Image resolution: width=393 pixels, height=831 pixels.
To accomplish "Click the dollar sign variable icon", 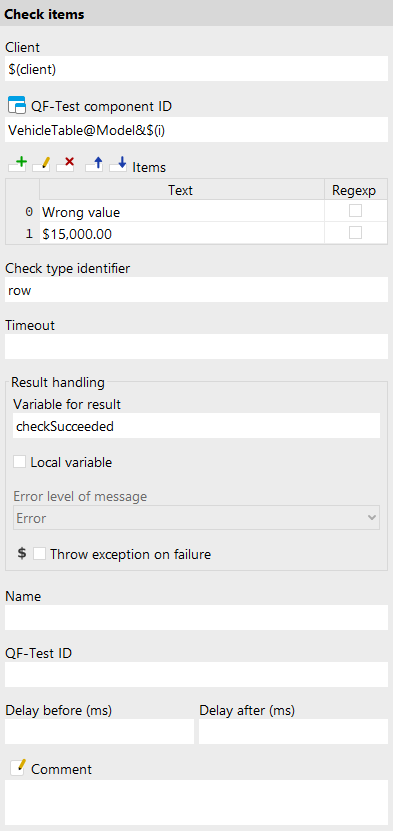I will coord(22,554).
